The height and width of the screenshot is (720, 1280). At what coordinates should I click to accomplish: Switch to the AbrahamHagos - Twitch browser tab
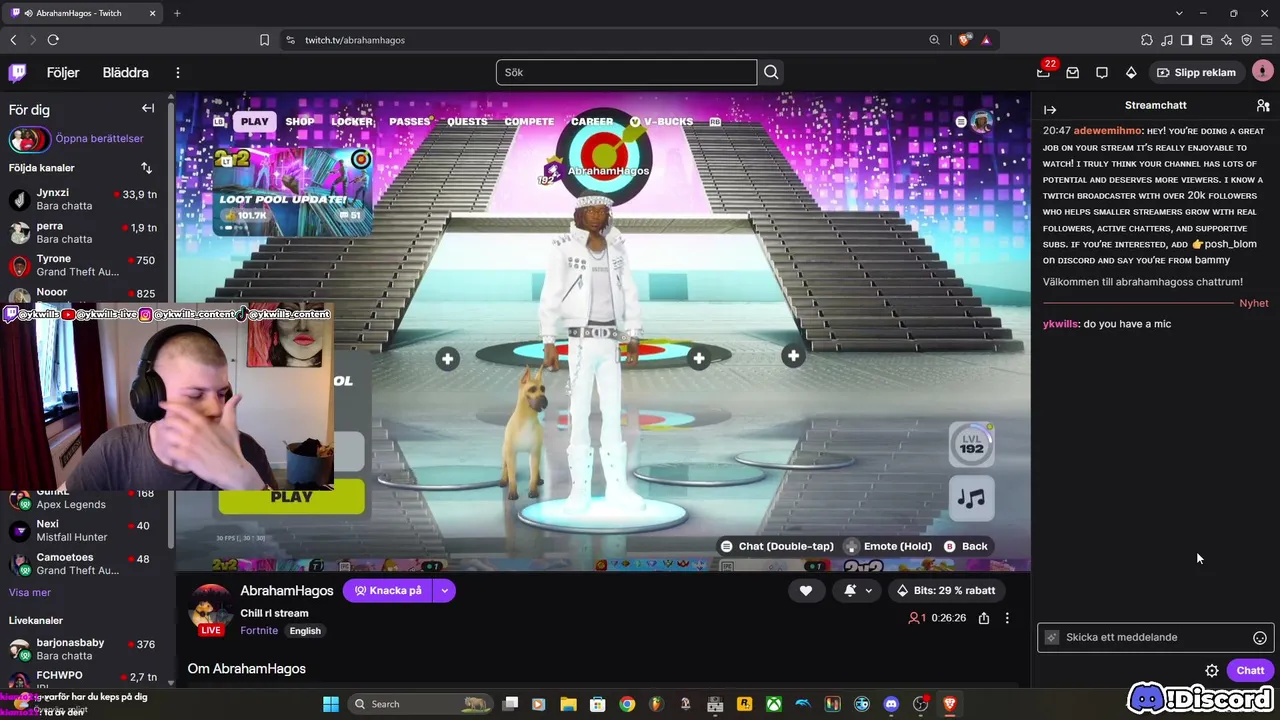pyautogui.click(x=83, y=13)
